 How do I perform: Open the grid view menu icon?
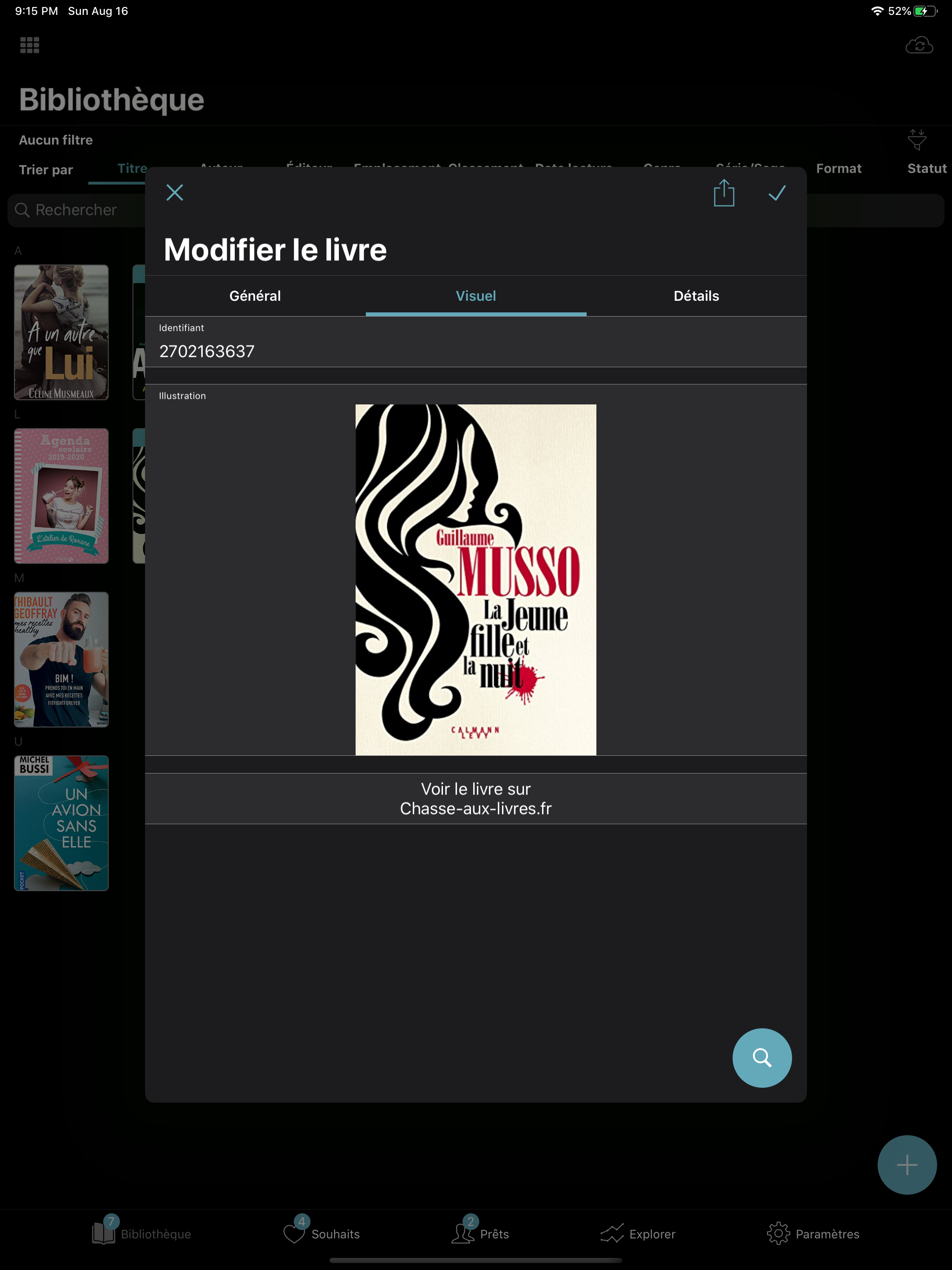tap(30, 46)
